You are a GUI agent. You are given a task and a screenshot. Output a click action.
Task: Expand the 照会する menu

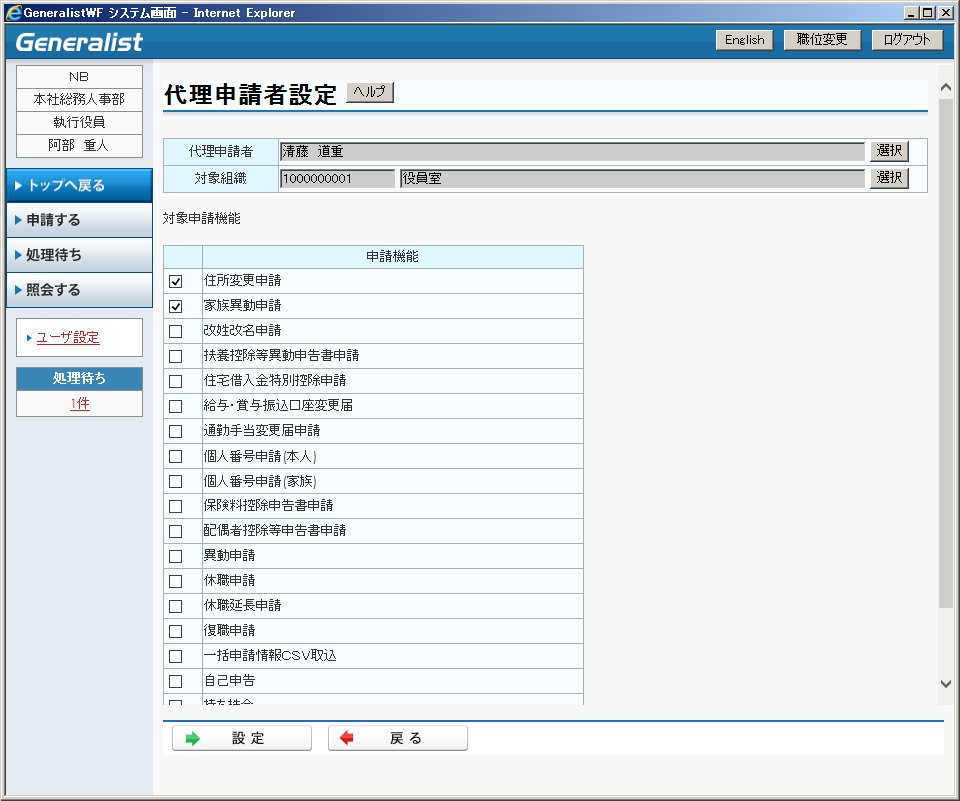pos(79,290)
